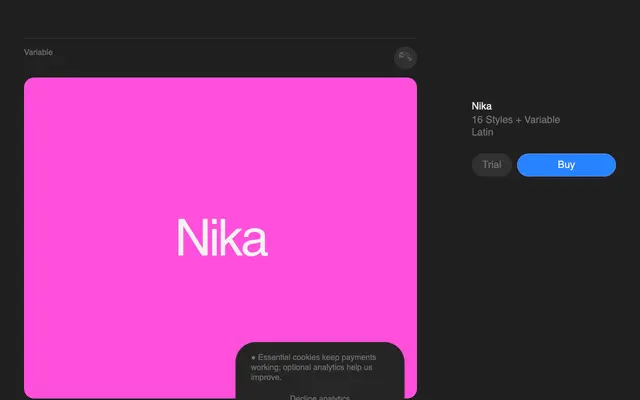Screen dimensions: 640x400
Task: Click the Trial button
Action: pyautogui.click(x=491, y=165)
